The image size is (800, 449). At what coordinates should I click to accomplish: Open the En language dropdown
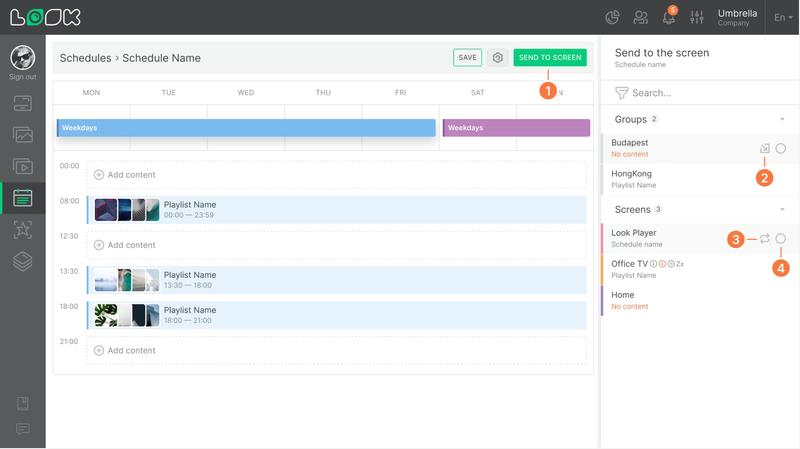coord(783,17)
